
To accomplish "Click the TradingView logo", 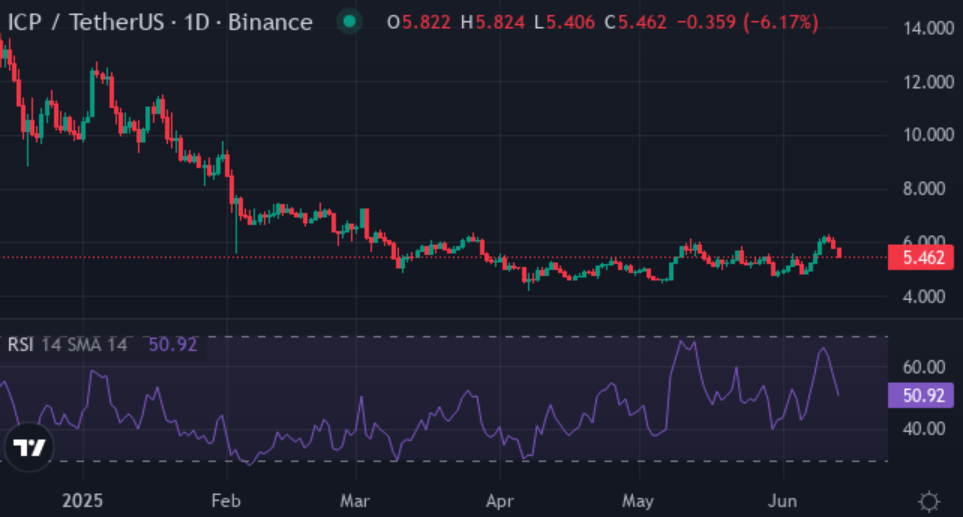I will click(x=30, y=448).
